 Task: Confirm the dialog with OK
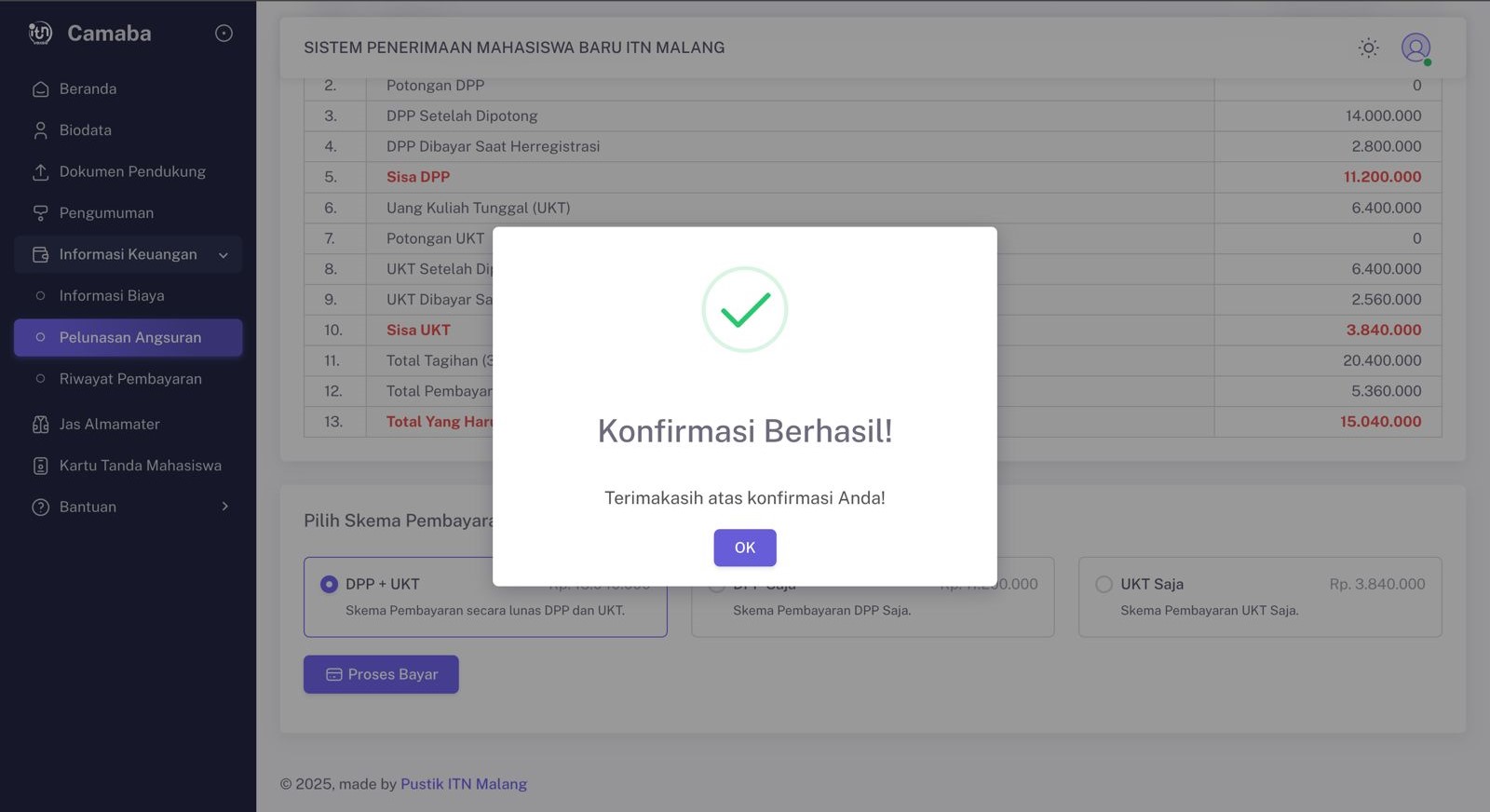[745, 548]
